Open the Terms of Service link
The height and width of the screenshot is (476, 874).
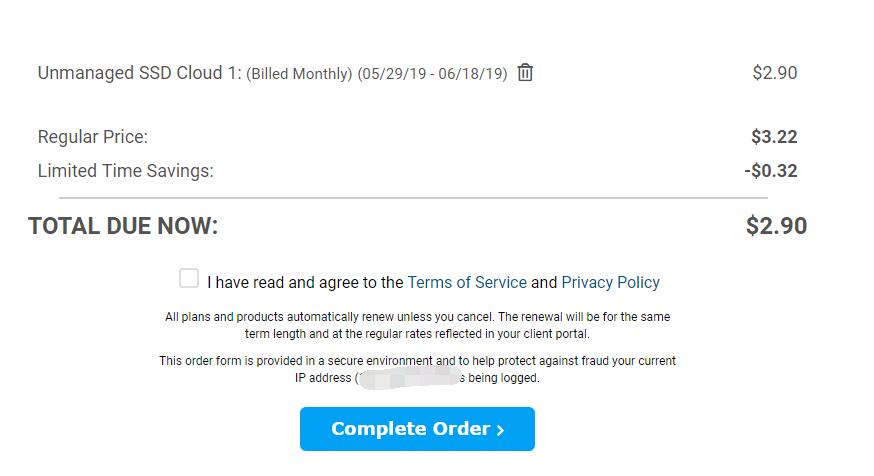coord(467,282)
